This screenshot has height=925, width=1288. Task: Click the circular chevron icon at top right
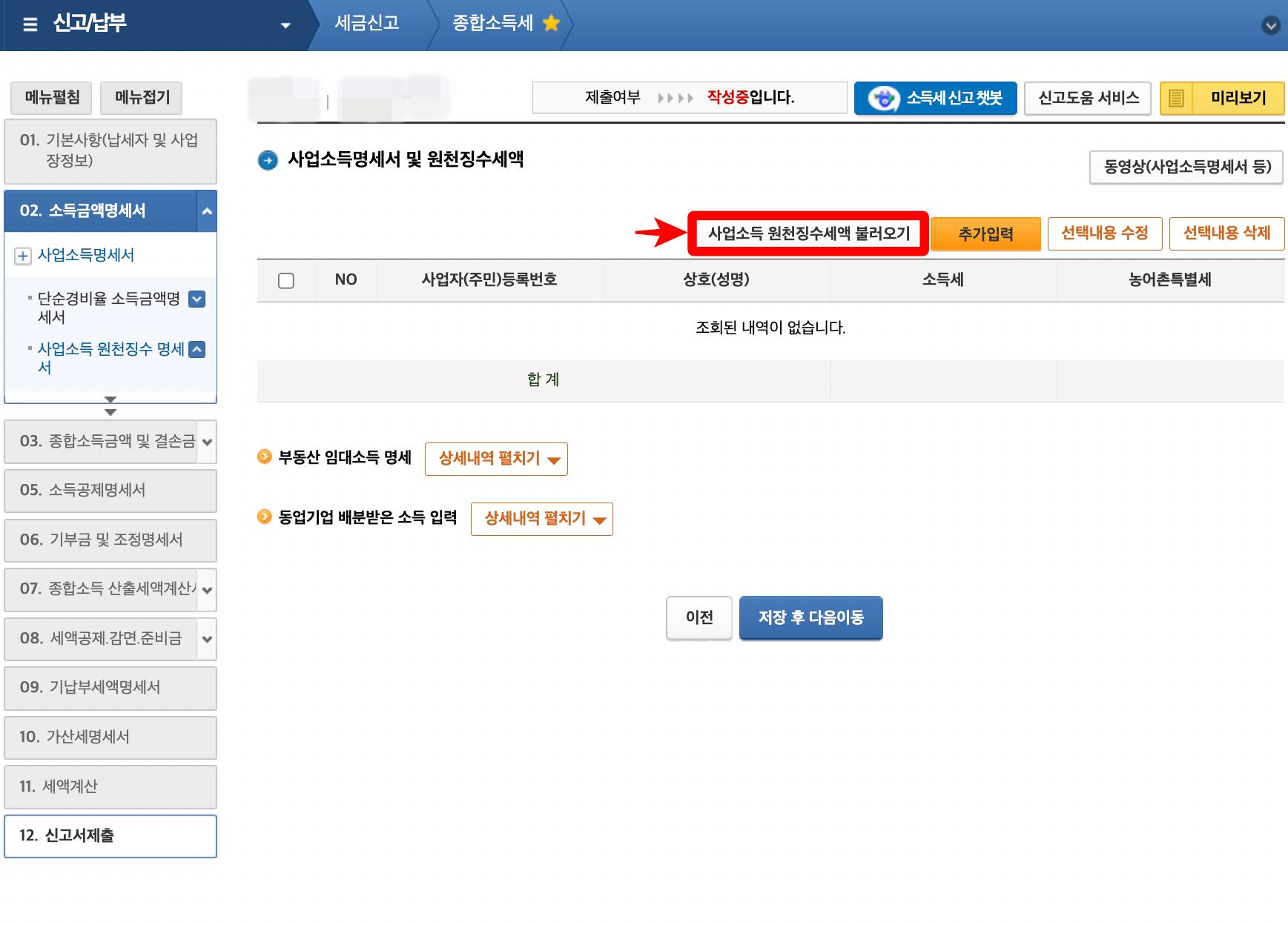pyautogui.click(x=1270, y=24)
